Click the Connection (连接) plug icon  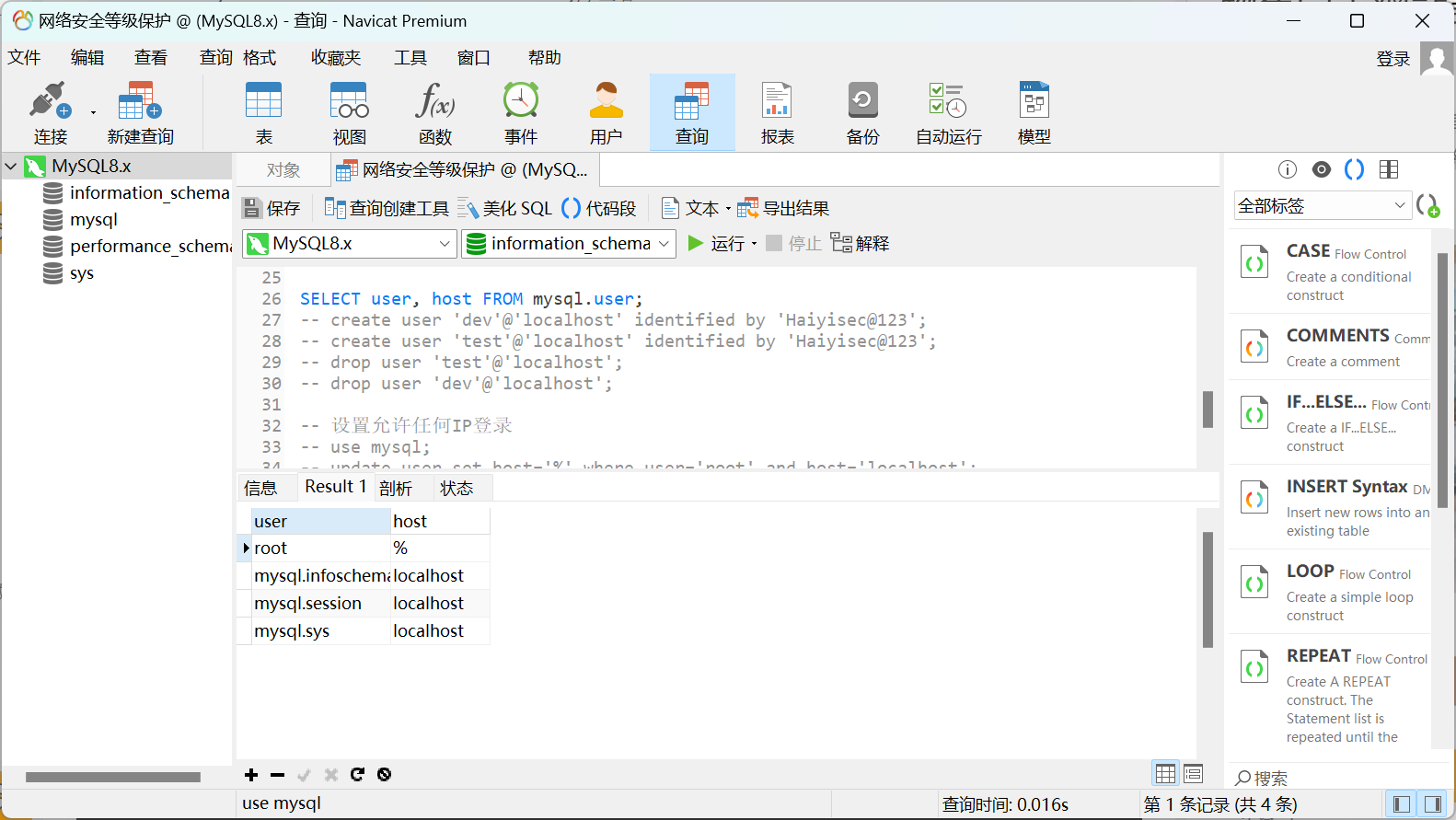[x=50, y=101]
